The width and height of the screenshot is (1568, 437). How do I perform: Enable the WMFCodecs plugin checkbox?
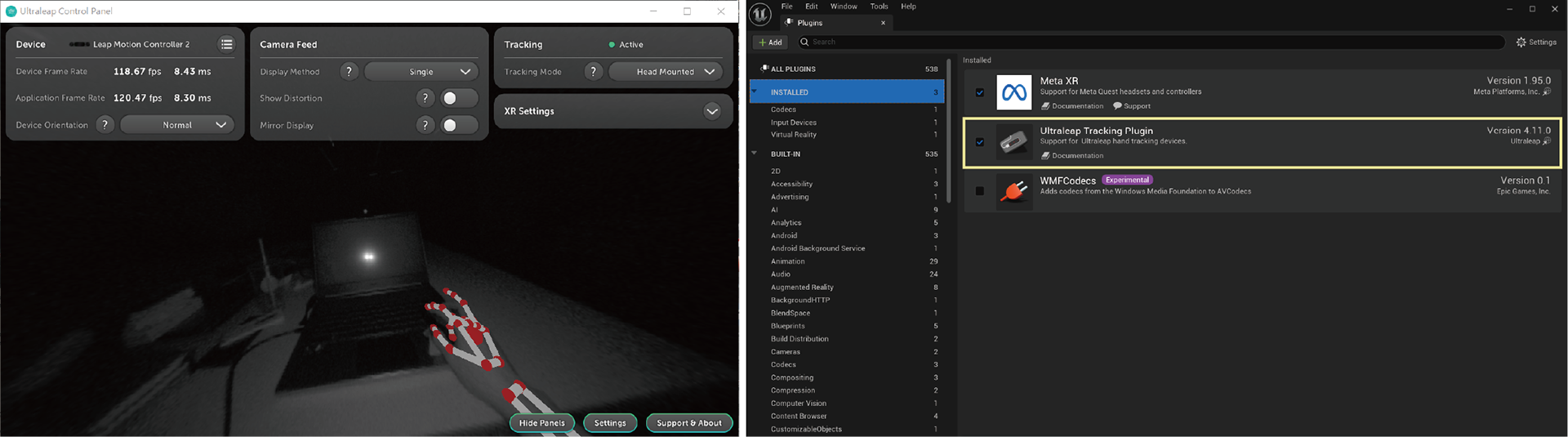(x=980, y=191)
